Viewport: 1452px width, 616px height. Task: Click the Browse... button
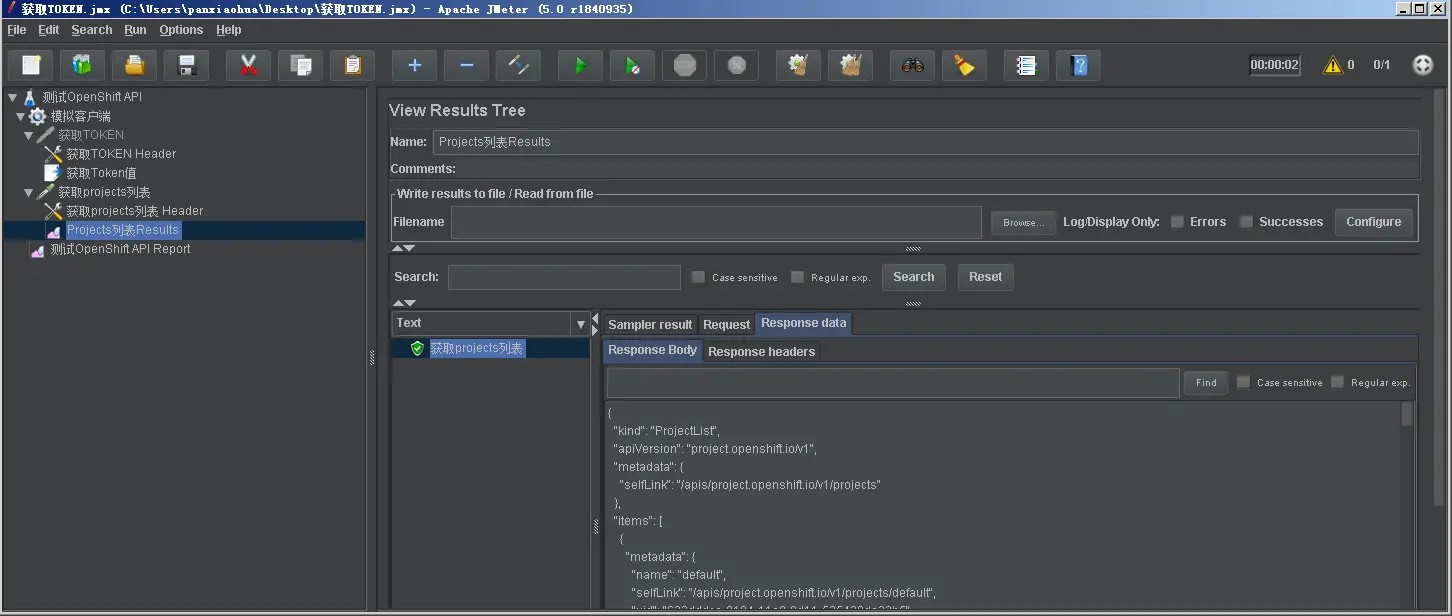(x=1023, y=222)
